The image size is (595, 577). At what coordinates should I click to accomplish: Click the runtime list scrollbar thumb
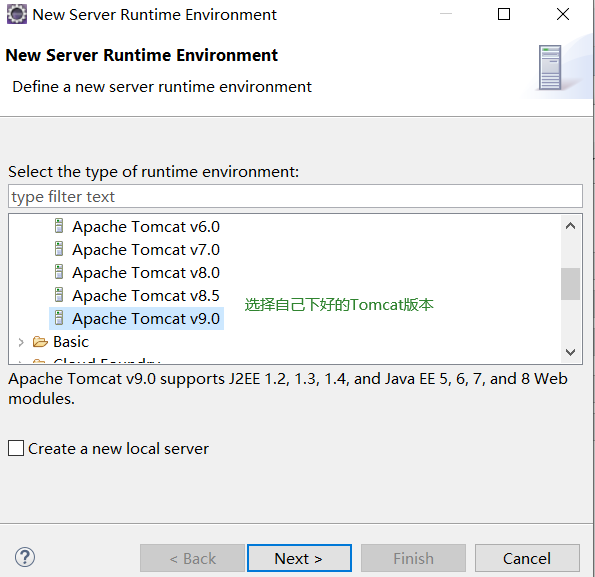(x=570, y=284)
